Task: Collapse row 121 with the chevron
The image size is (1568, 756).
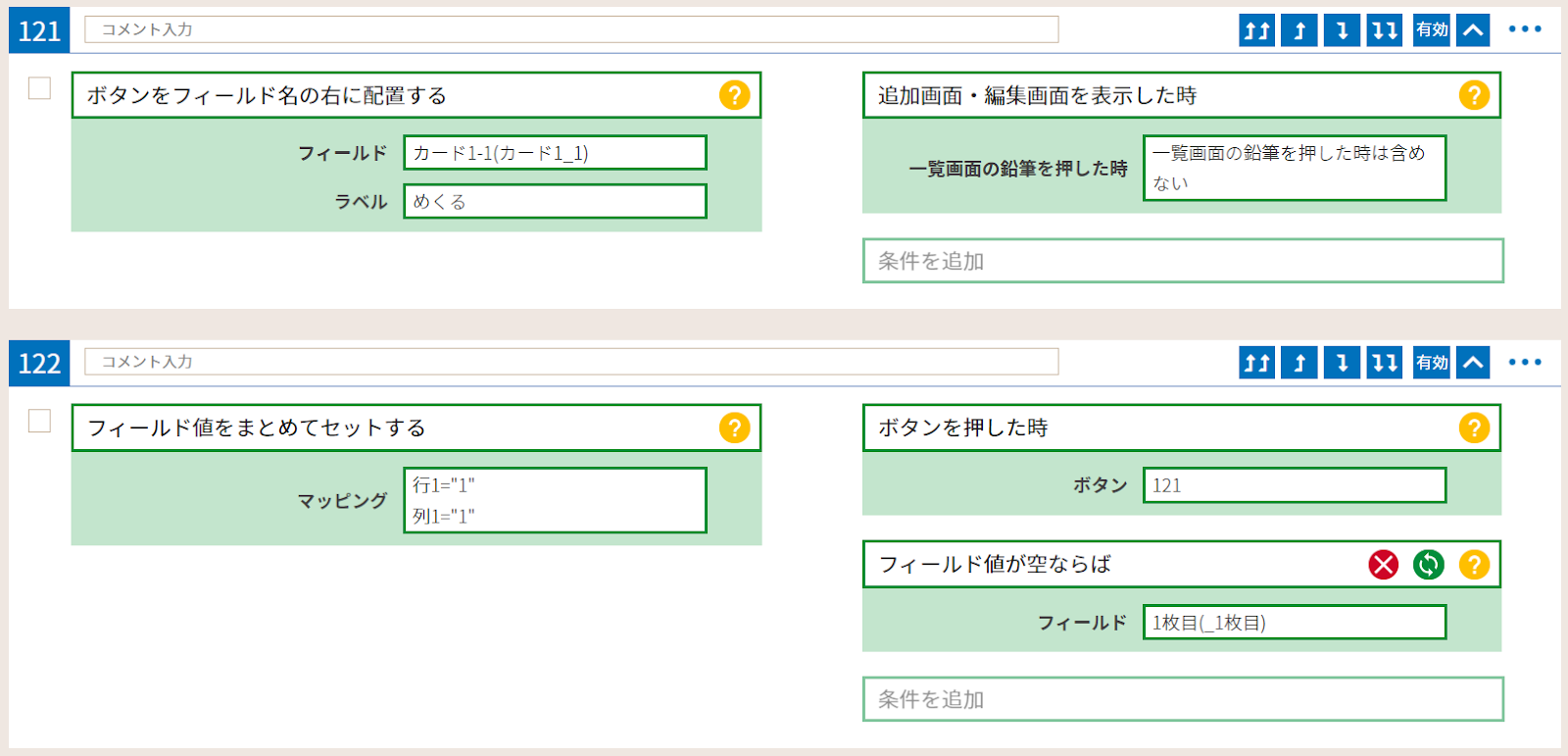Action: [x=1473, y=30]
